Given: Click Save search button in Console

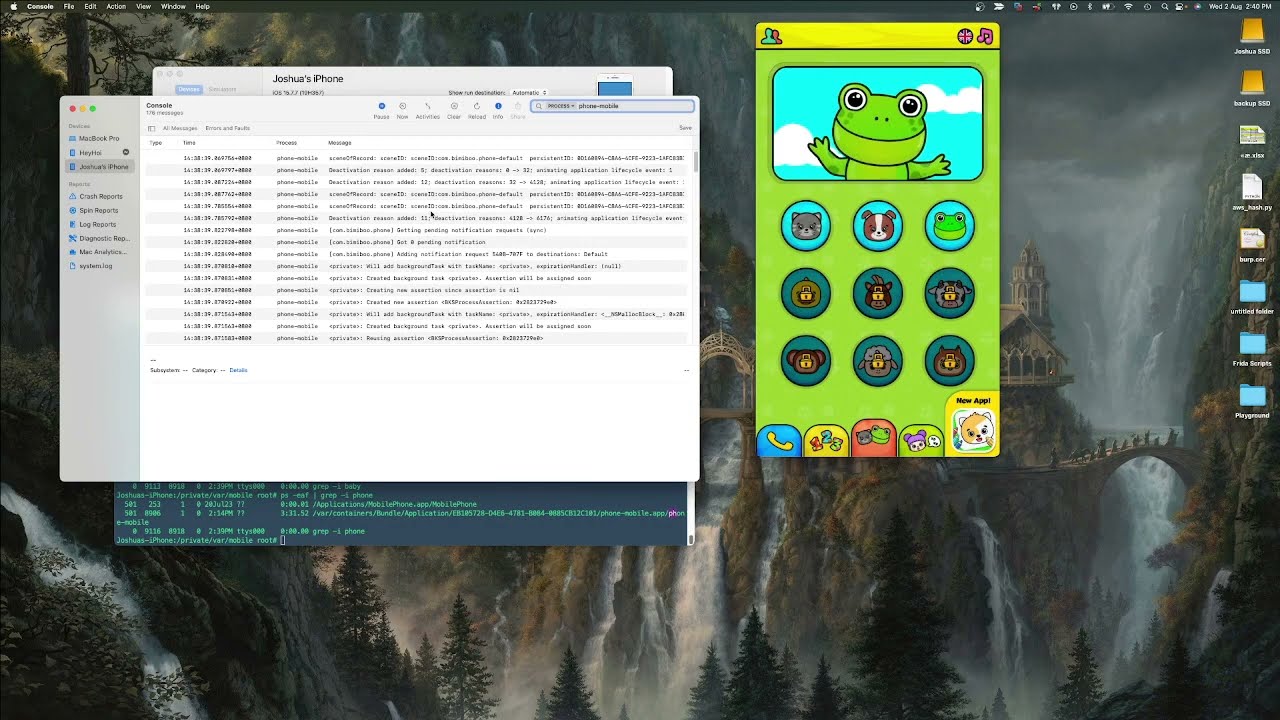Looking at the screenshot, I should [685, 128].
